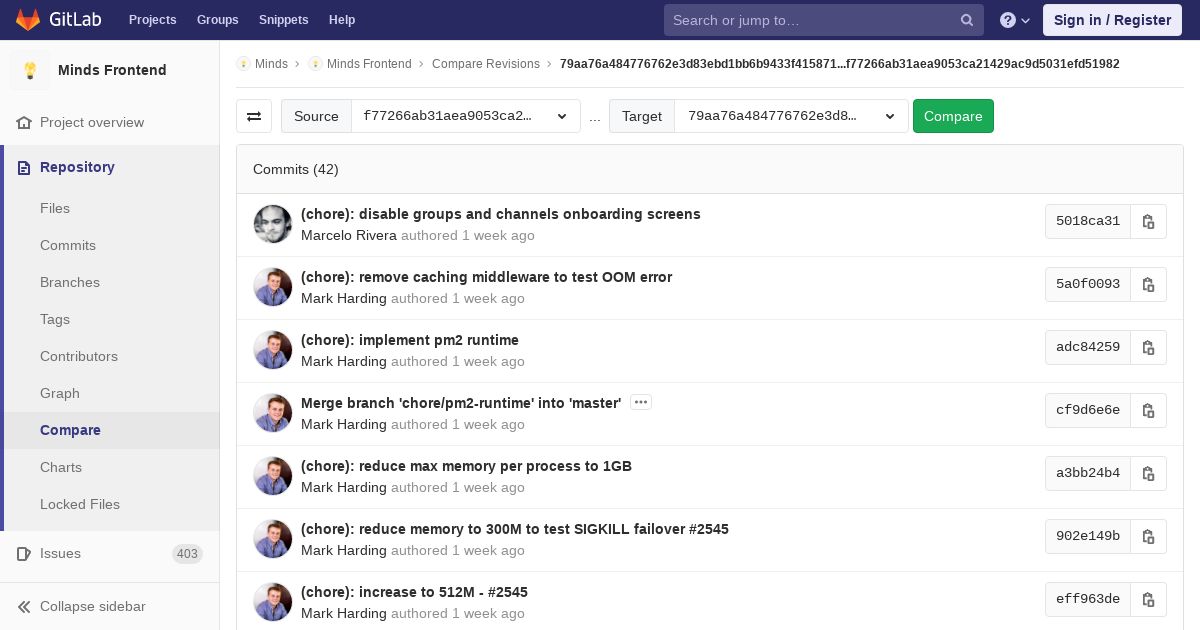Click the Minds Frontend project title in sidebar
This screenshot has height=630, width=1200.
tap(112, 70)
